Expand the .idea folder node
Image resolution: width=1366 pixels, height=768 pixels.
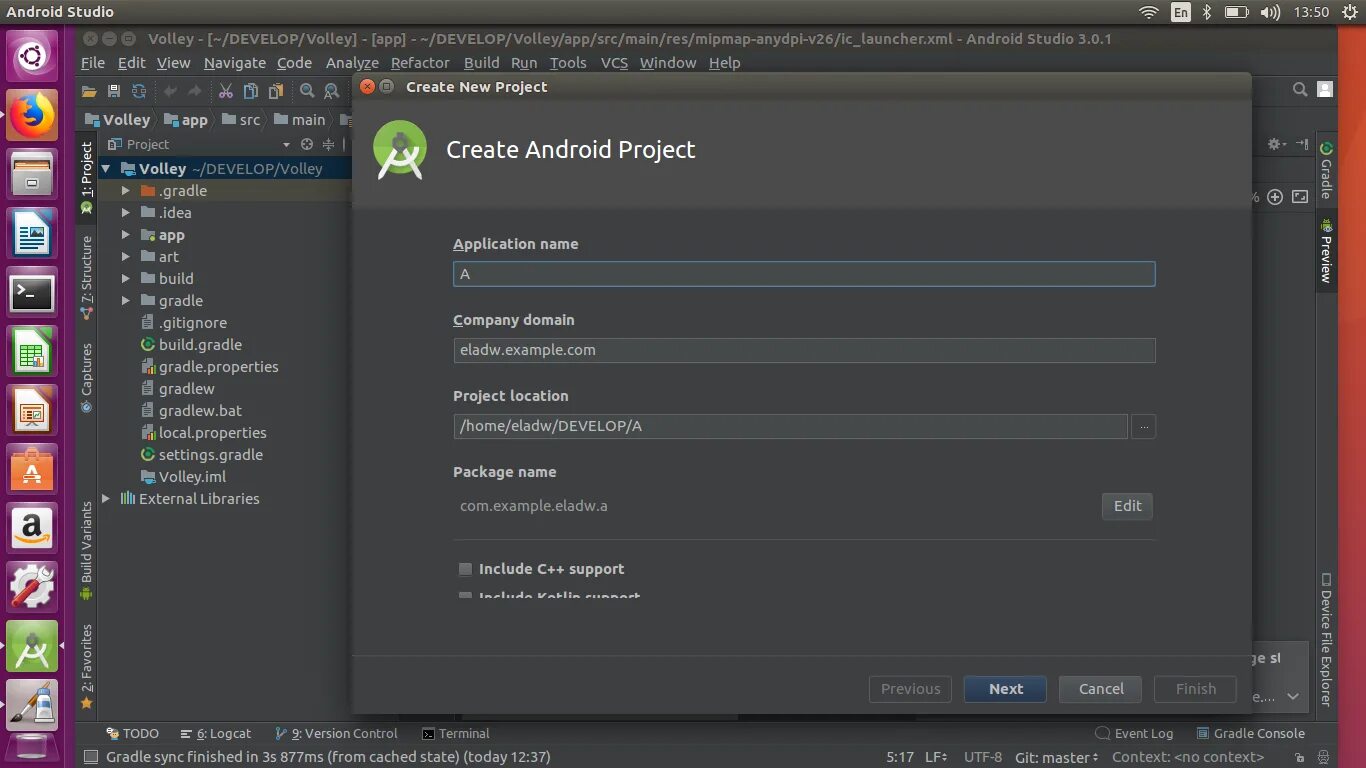click(x=125, y=213)
